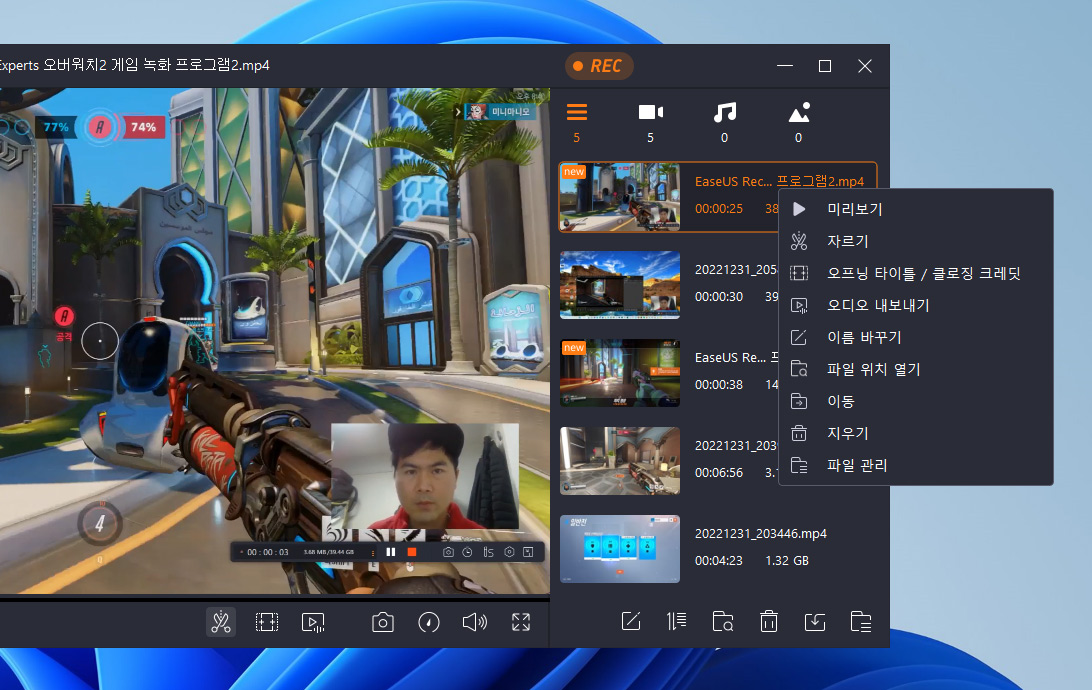1092x690 pixels.
Task: Click the orange REC button
Action: (599, 66)
